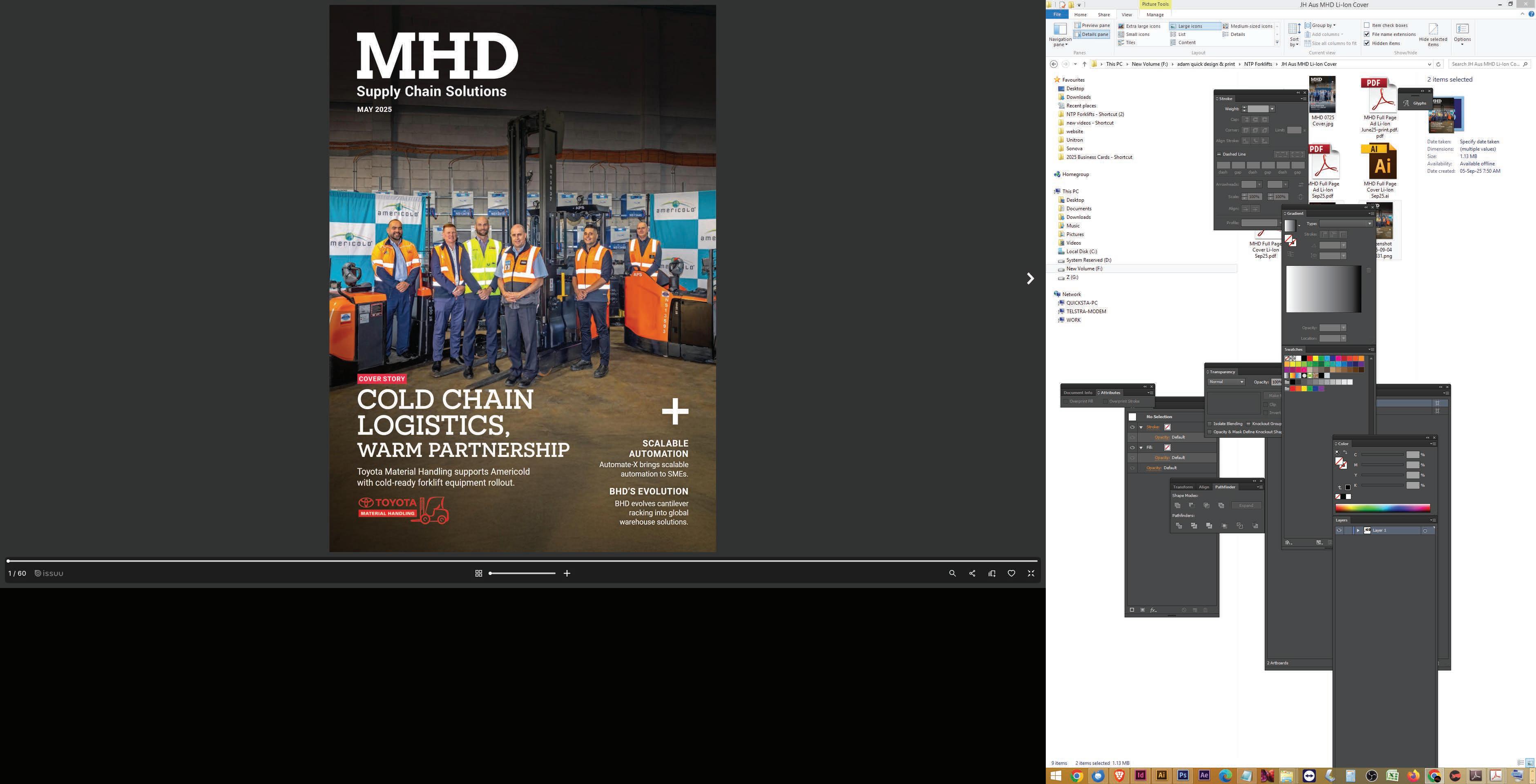Uncheck File name extensions

(1366, 35)
